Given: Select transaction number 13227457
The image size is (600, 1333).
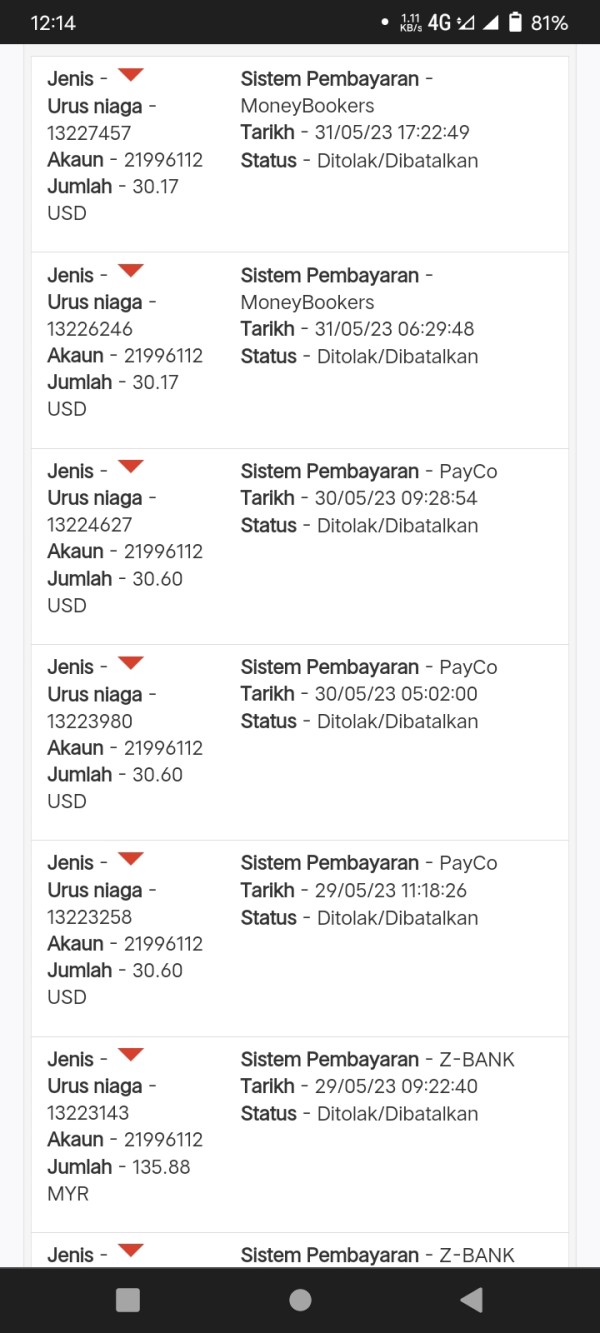Looking at the screenshot, I should click(89, 133).
